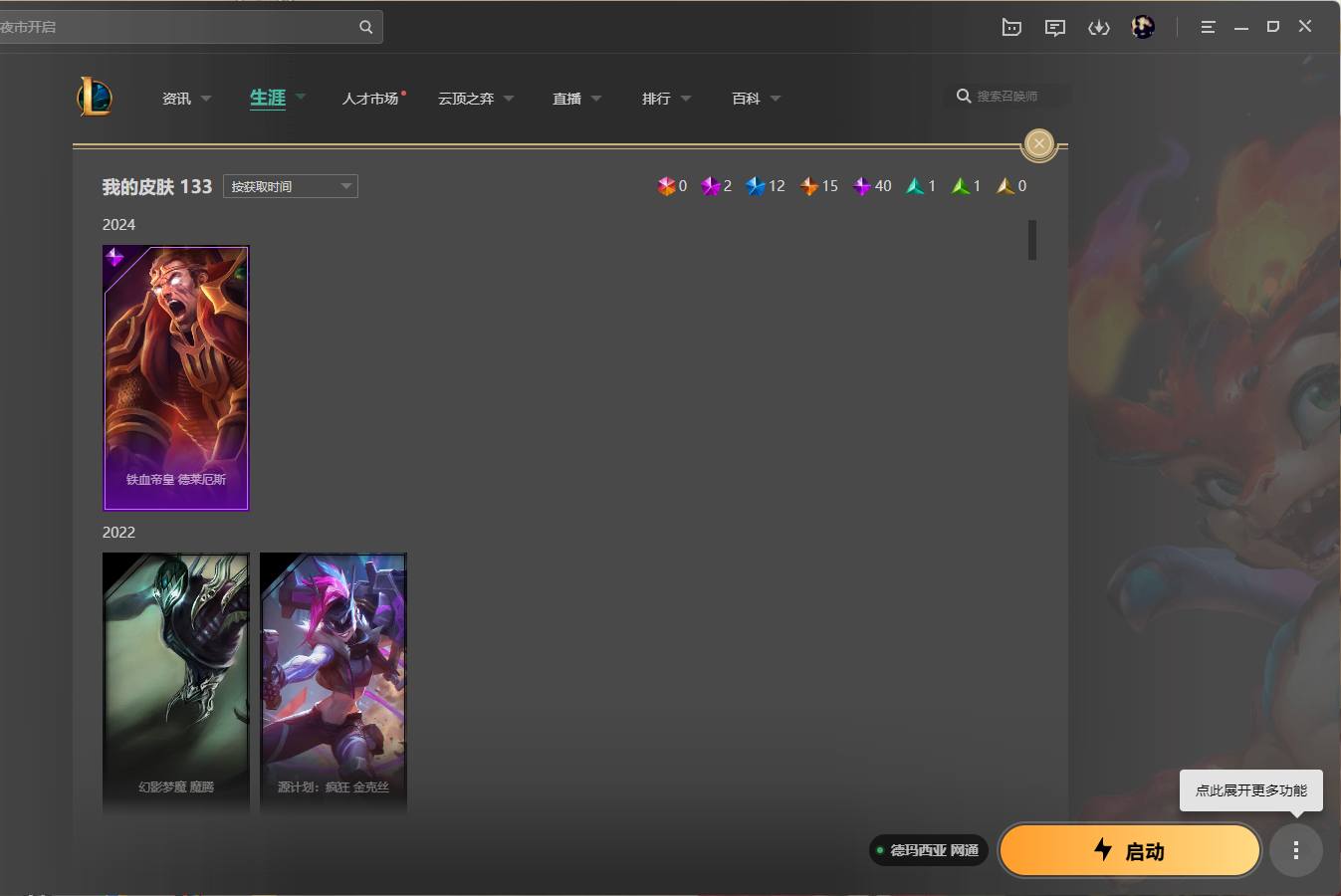
Task: Click the 点此展开更多功能 tooltip text
Action: (x=1251, y=790)
